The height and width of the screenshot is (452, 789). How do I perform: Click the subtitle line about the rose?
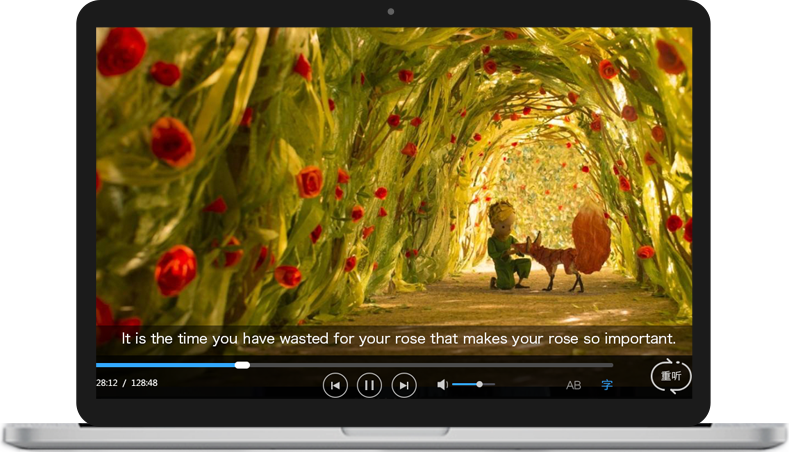pos(399,338)
